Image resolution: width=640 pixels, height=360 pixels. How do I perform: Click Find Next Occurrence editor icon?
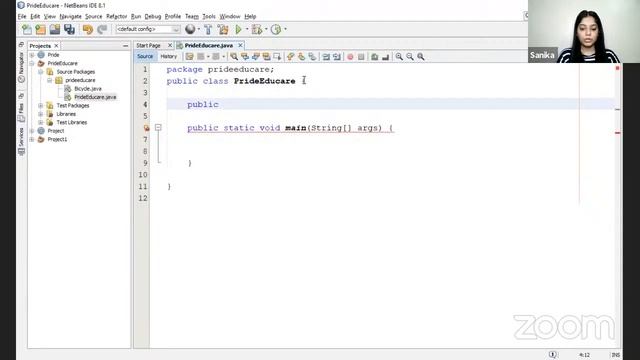[256, 57]
